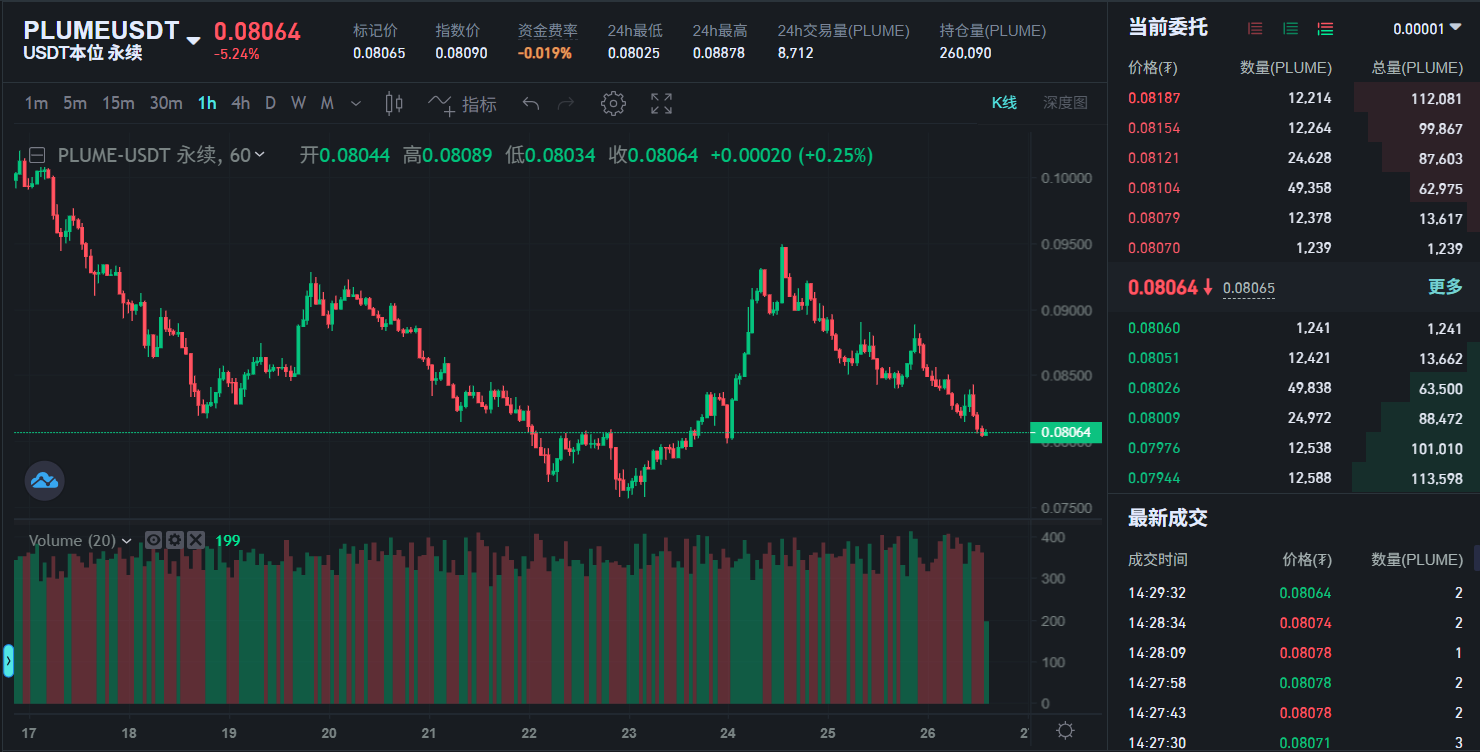Open the 指标 indicators menu
The height and width of the screenshot is (752, 1480).
(462, 104)
